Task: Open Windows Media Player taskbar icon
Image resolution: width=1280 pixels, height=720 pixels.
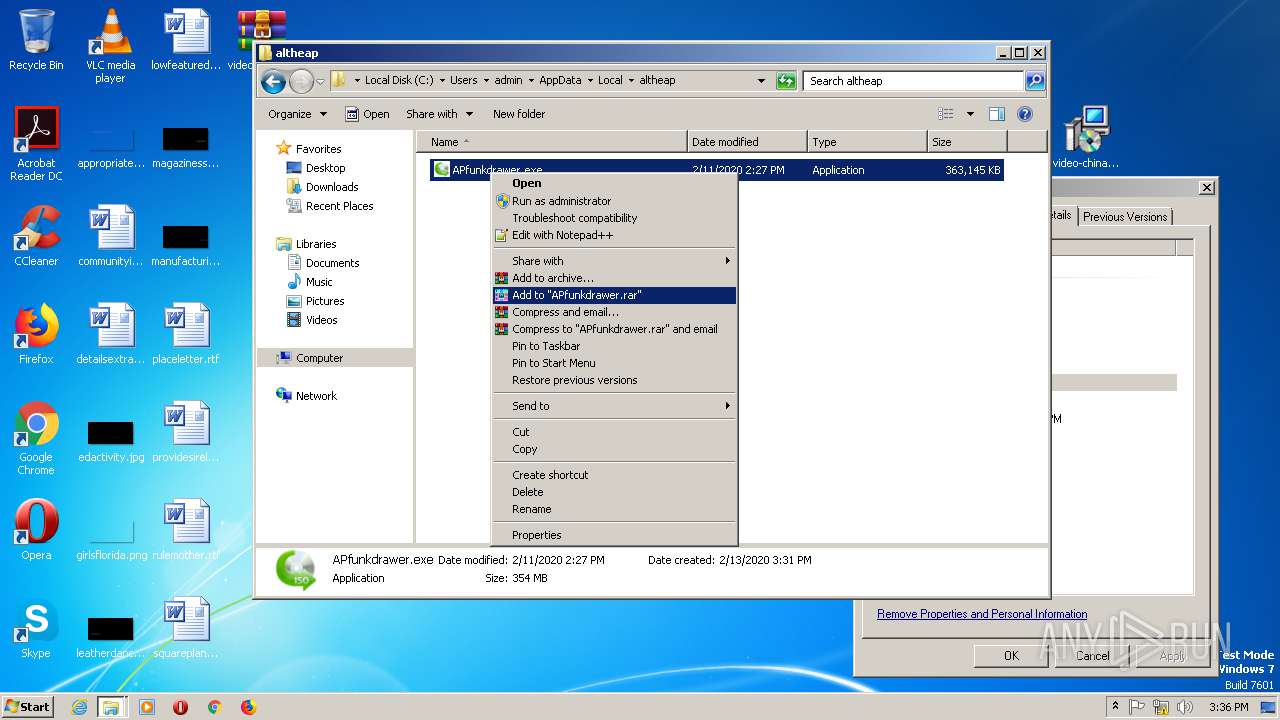Action: pos(146,707)
